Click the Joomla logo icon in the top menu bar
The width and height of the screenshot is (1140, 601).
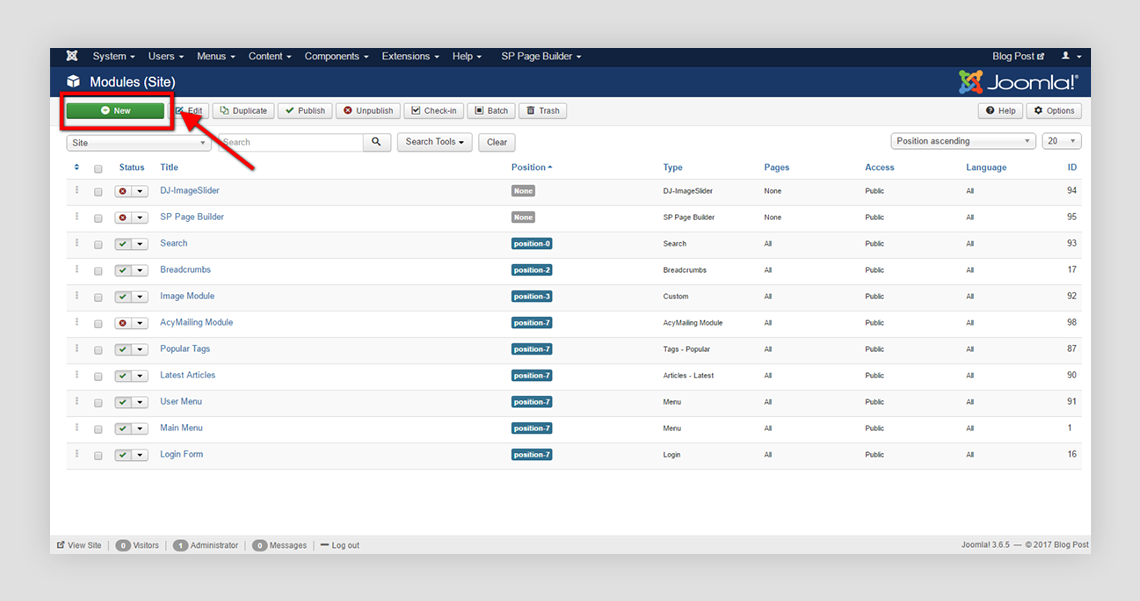tap(72, 56)
